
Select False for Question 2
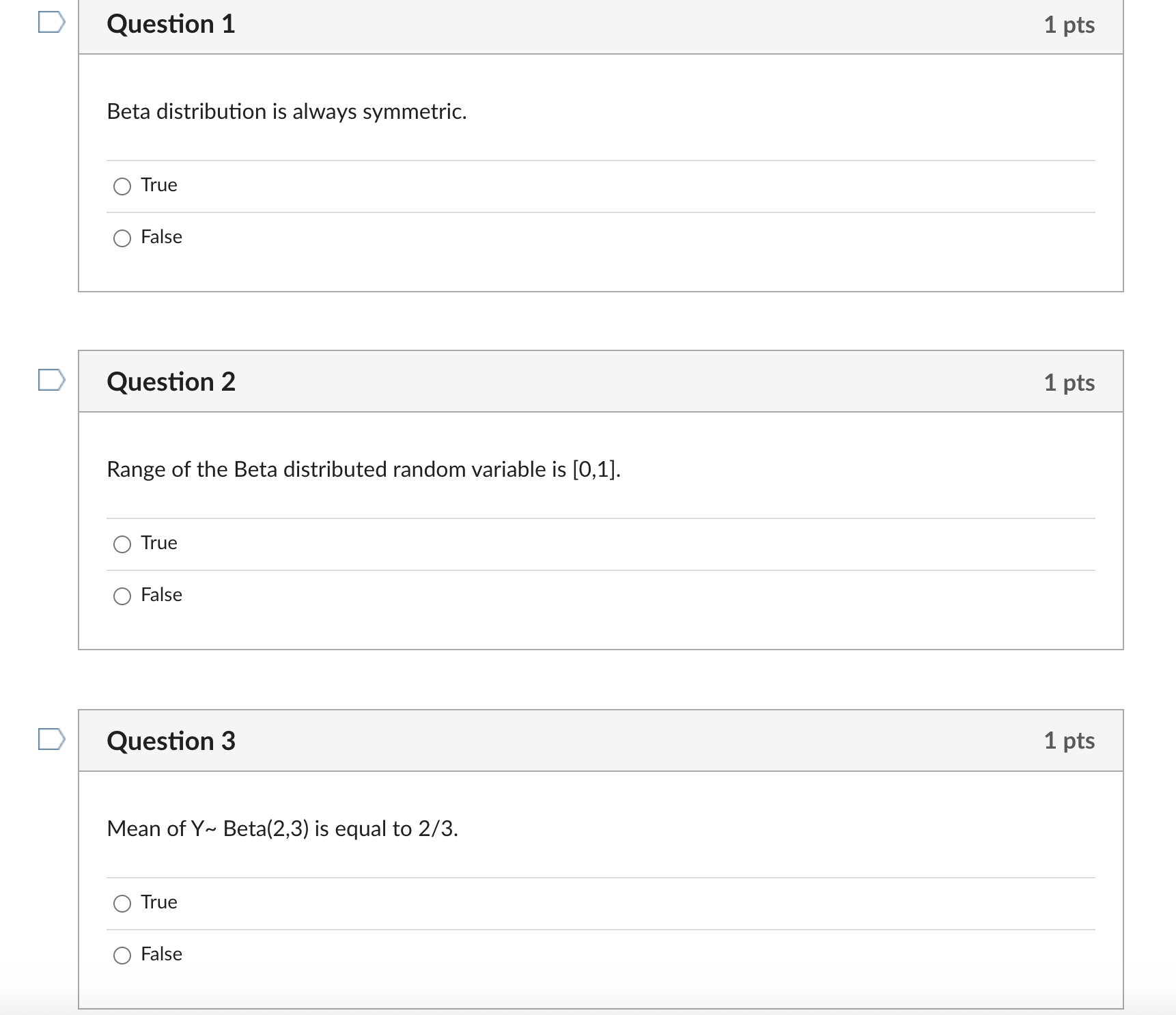click(122, 595)
